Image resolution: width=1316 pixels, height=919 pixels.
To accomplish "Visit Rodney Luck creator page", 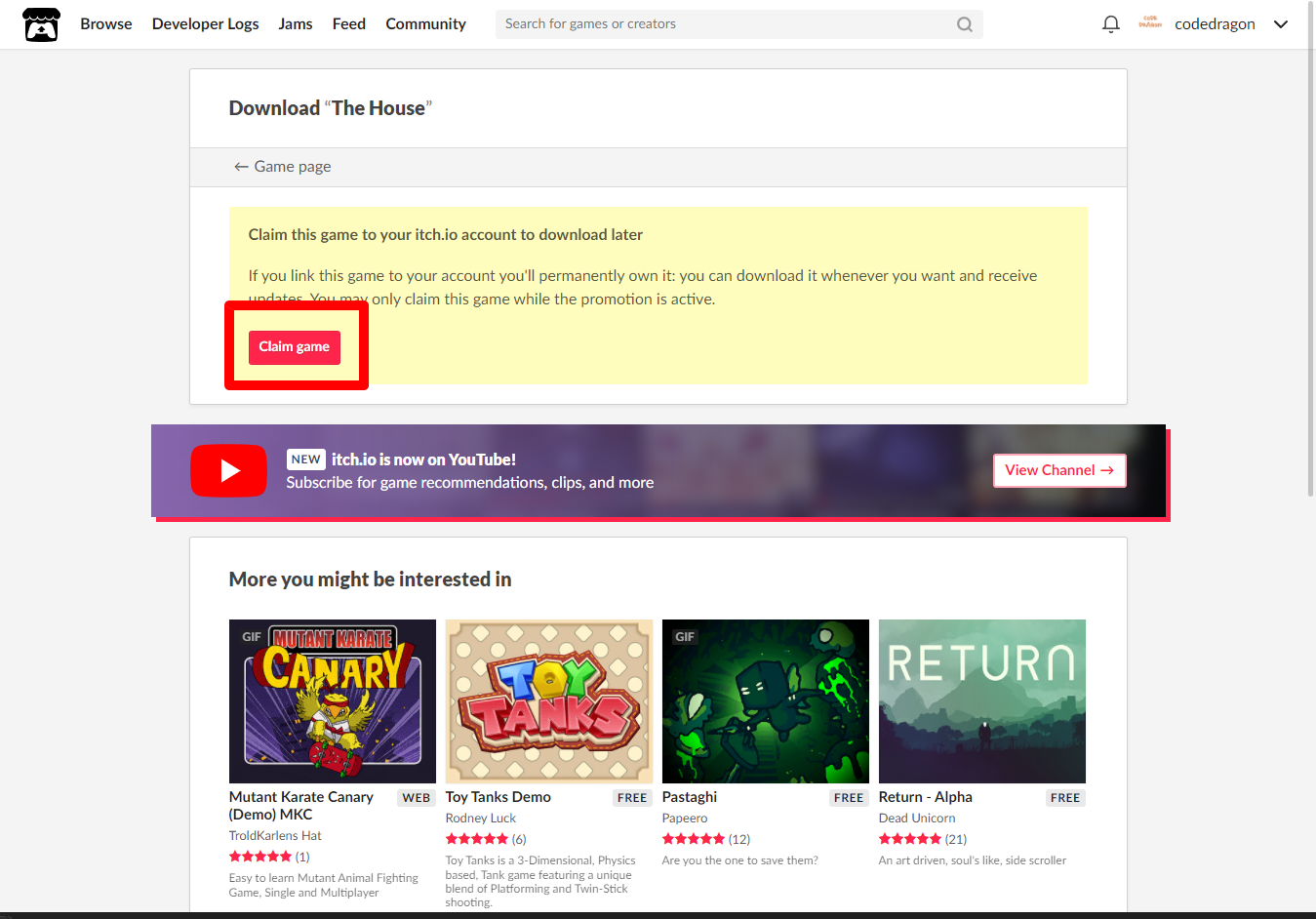I will [x=481, y=819].
